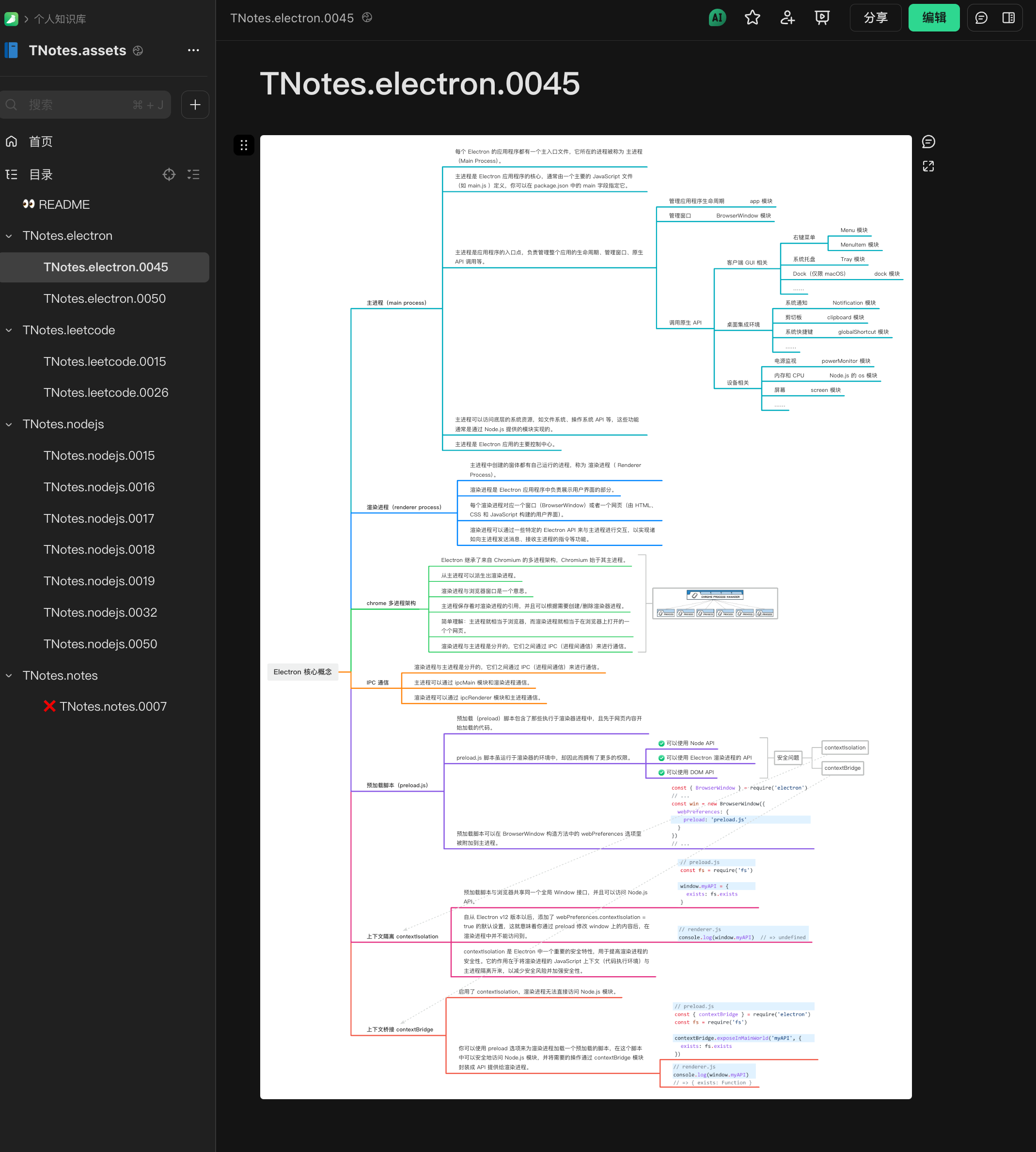Click the green 编辑 edit button
The image size is (1036, 1152).
934,17
